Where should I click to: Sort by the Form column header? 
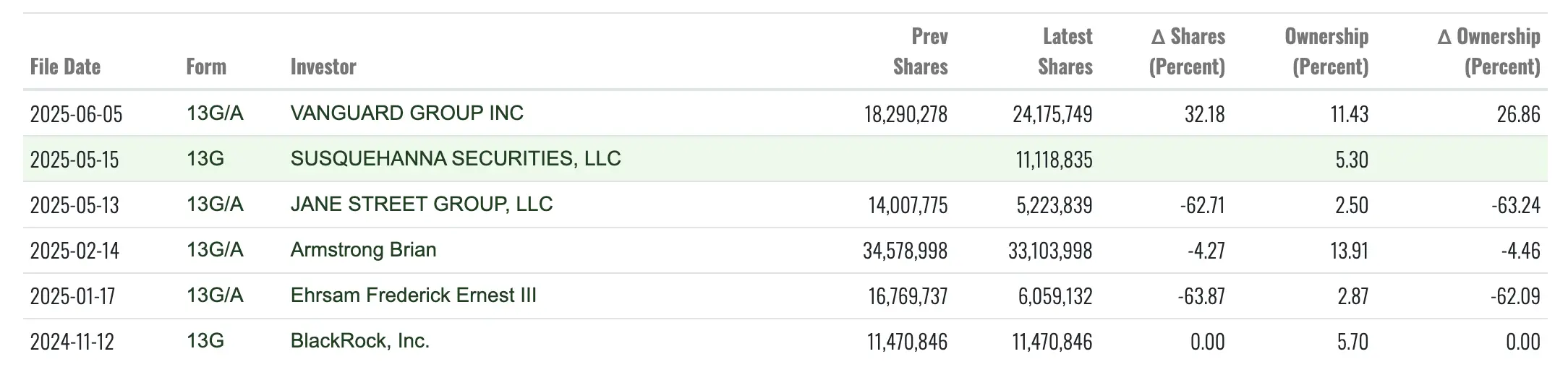206,67
